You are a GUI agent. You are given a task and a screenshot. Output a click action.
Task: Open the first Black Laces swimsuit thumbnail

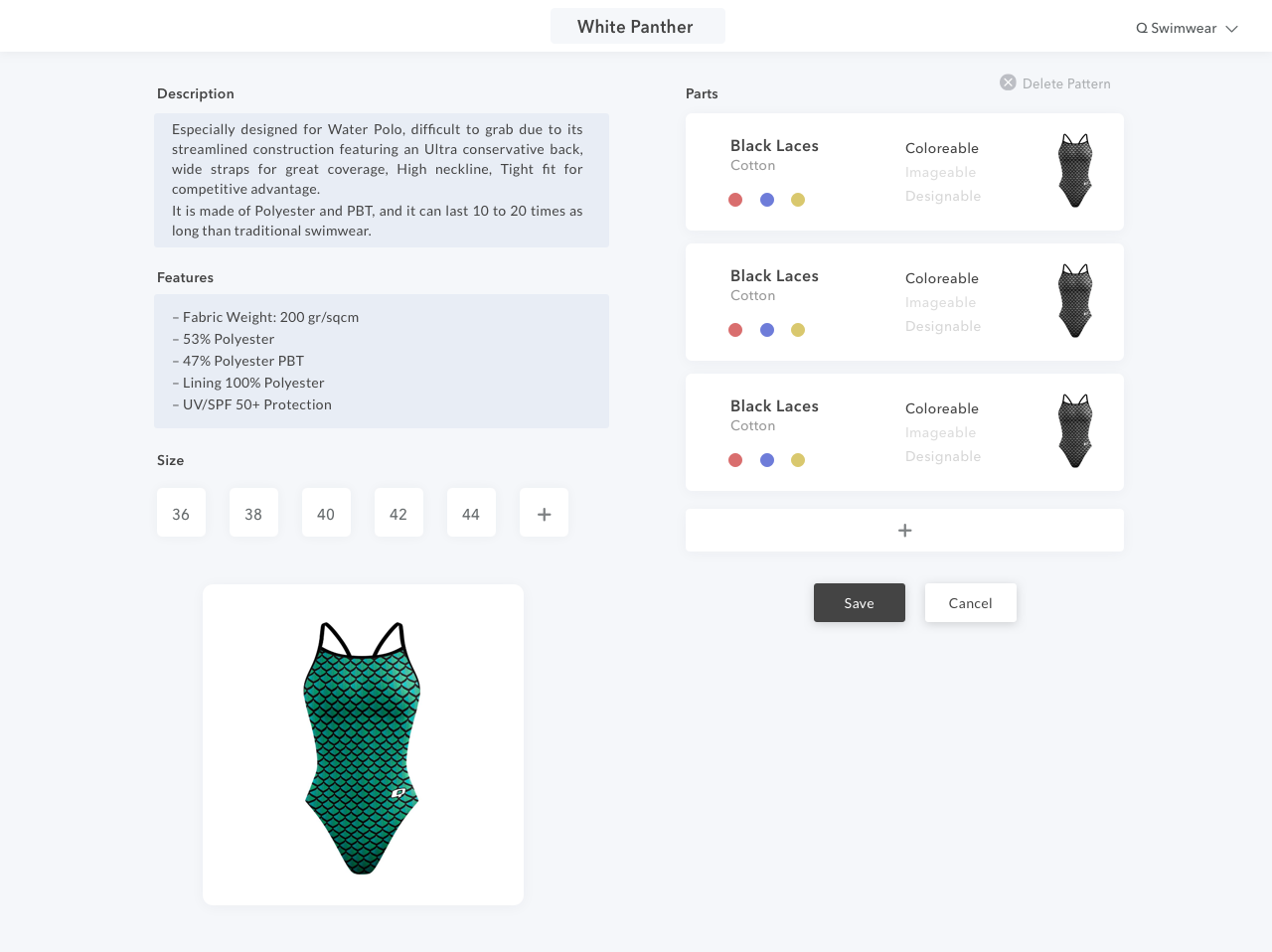point(1075,171)
